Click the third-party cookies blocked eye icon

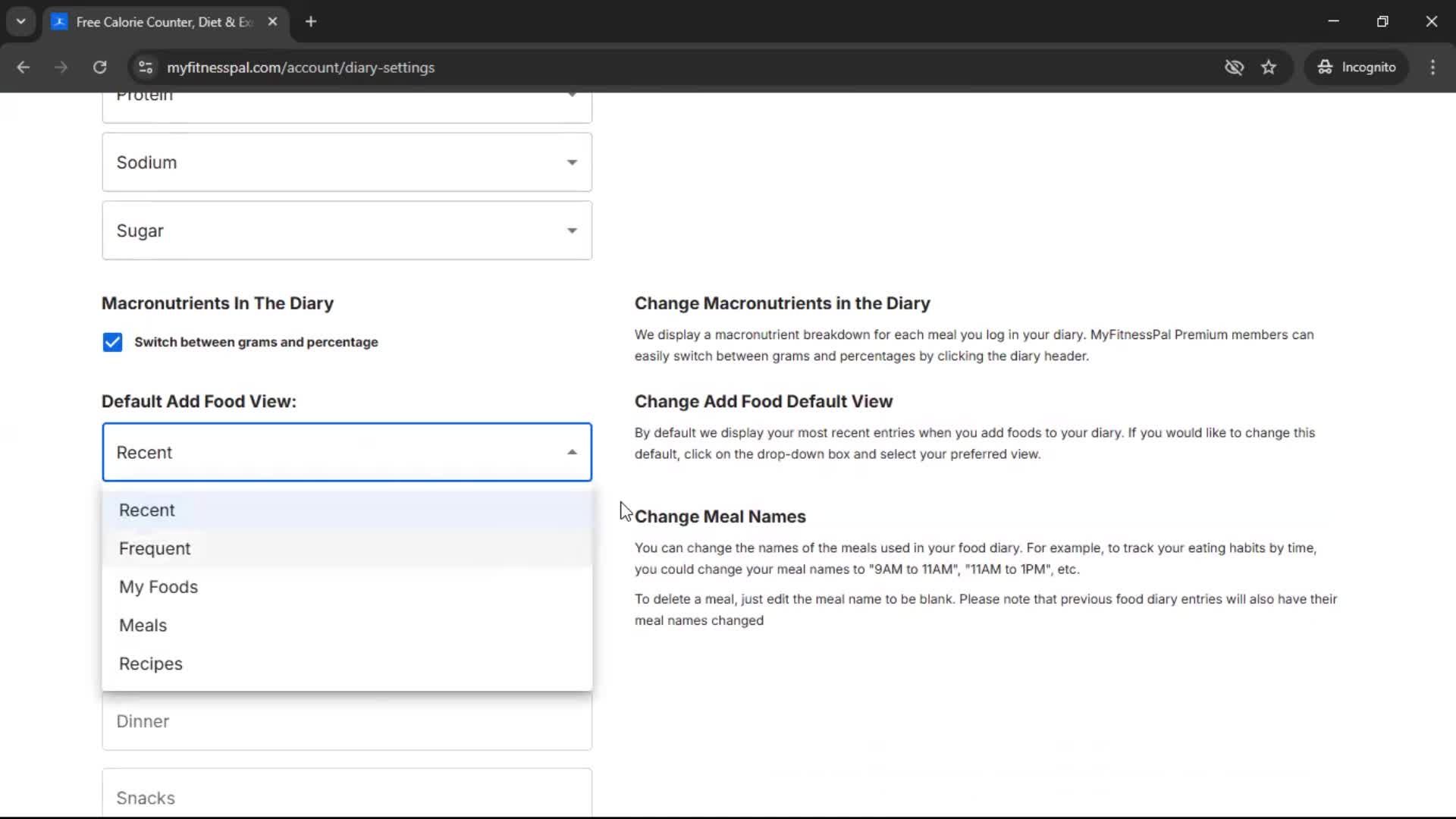pyautogui.click(x=1234, y=67)
